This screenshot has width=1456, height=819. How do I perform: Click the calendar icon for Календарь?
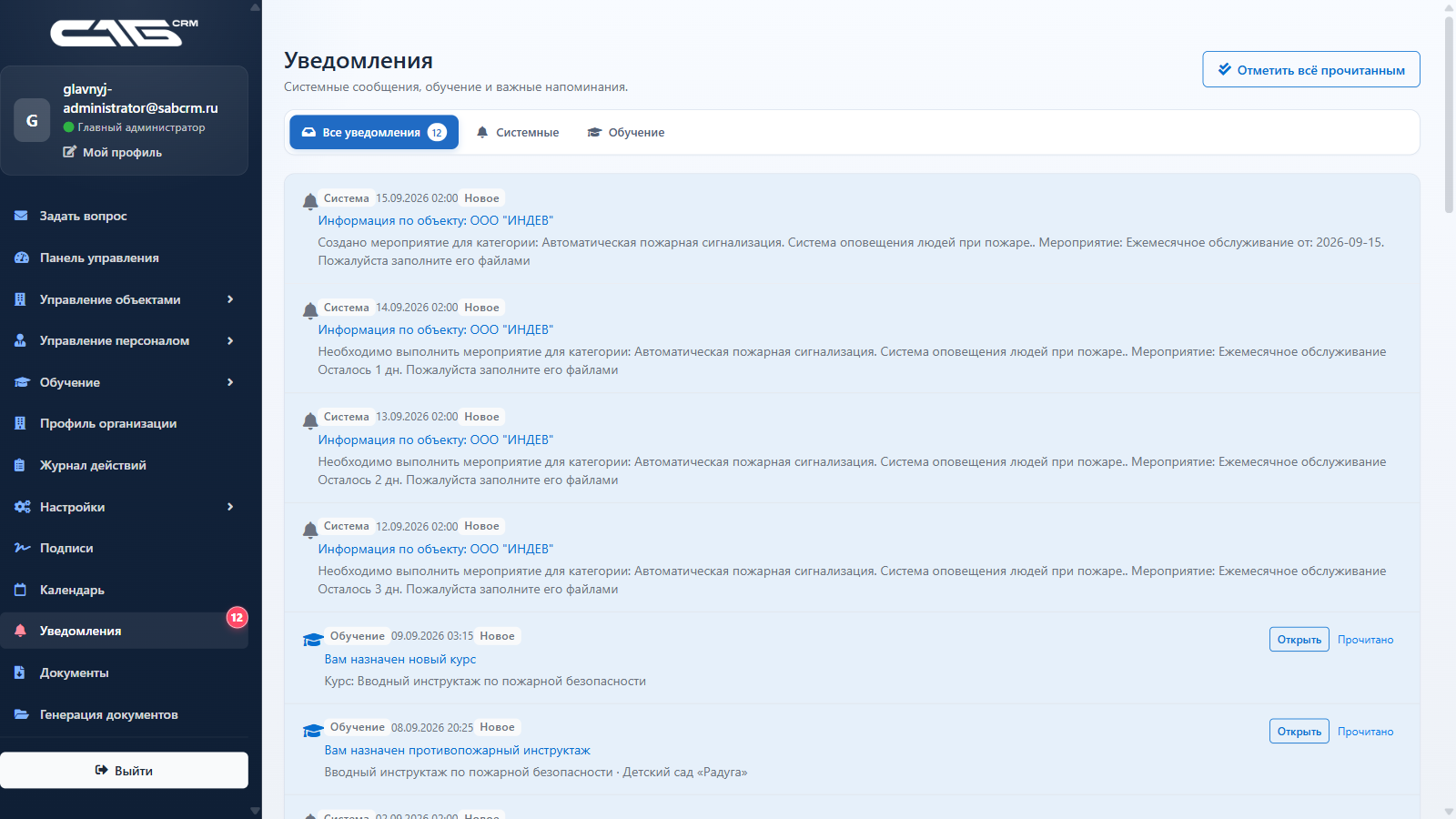tap(20, 590)
